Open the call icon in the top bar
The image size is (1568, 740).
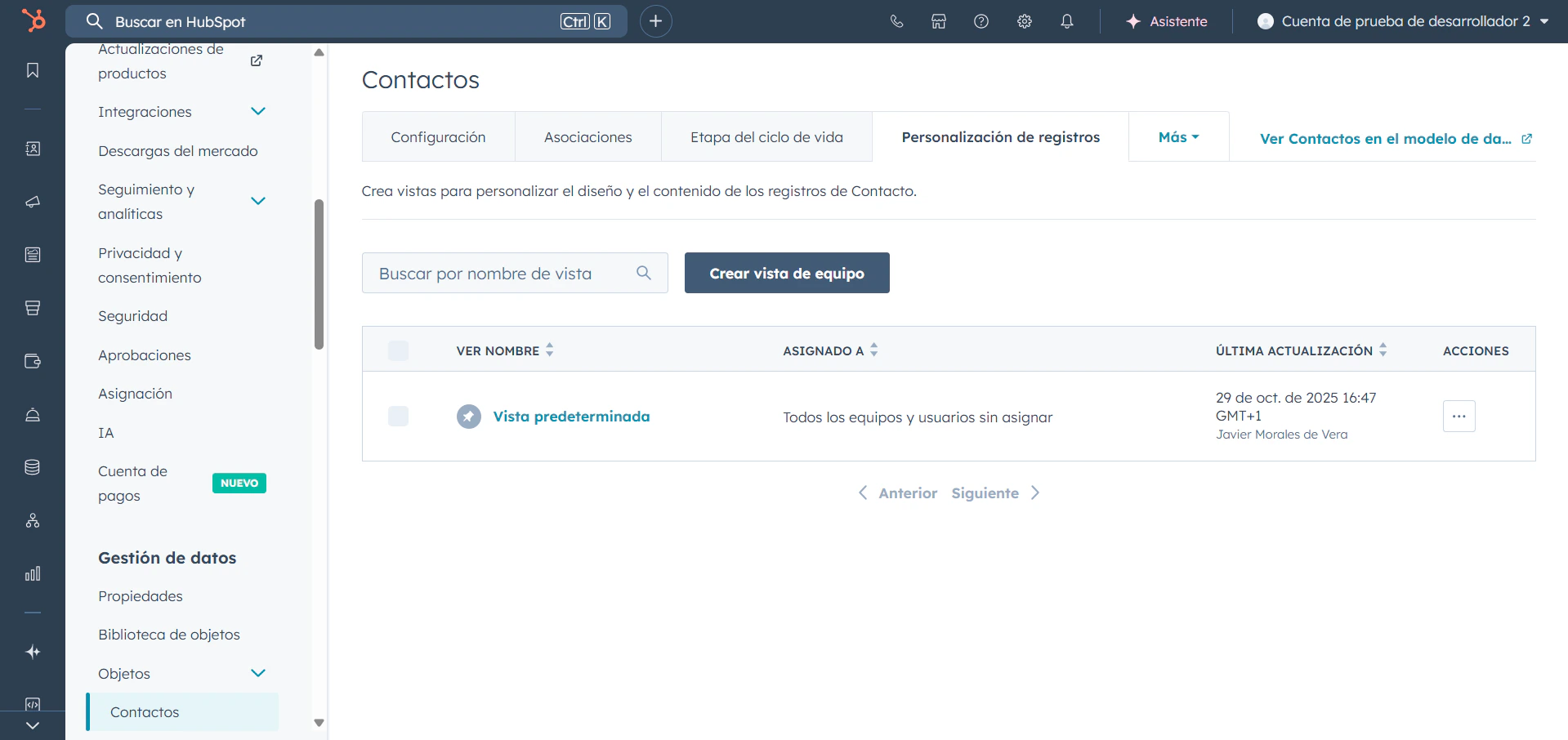pyautogui.click(x=896, y=21)
